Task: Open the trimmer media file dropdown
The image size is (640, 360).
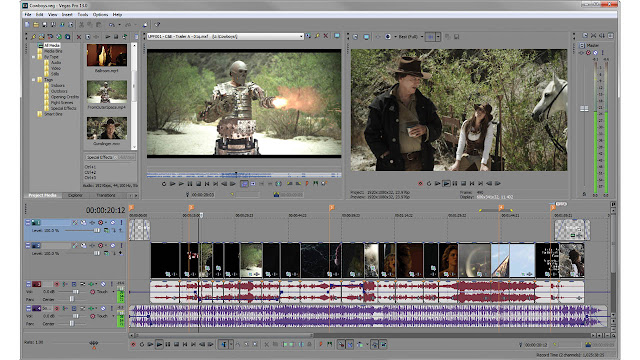Action: [x=301, y=36]
